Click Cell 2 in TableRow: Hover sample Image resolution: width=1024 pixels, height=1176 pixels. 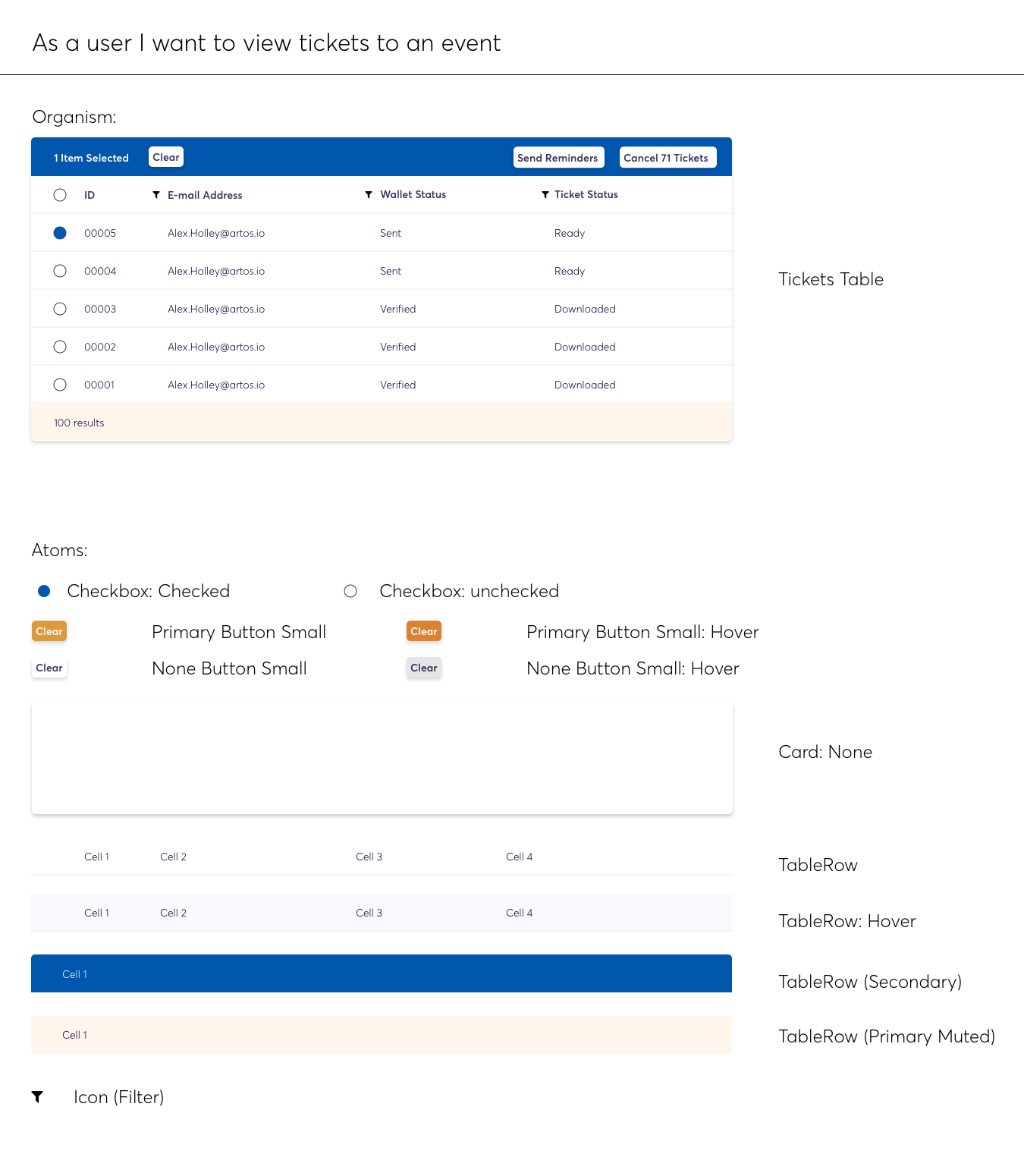pyautogui.click(x=173, y=913)
